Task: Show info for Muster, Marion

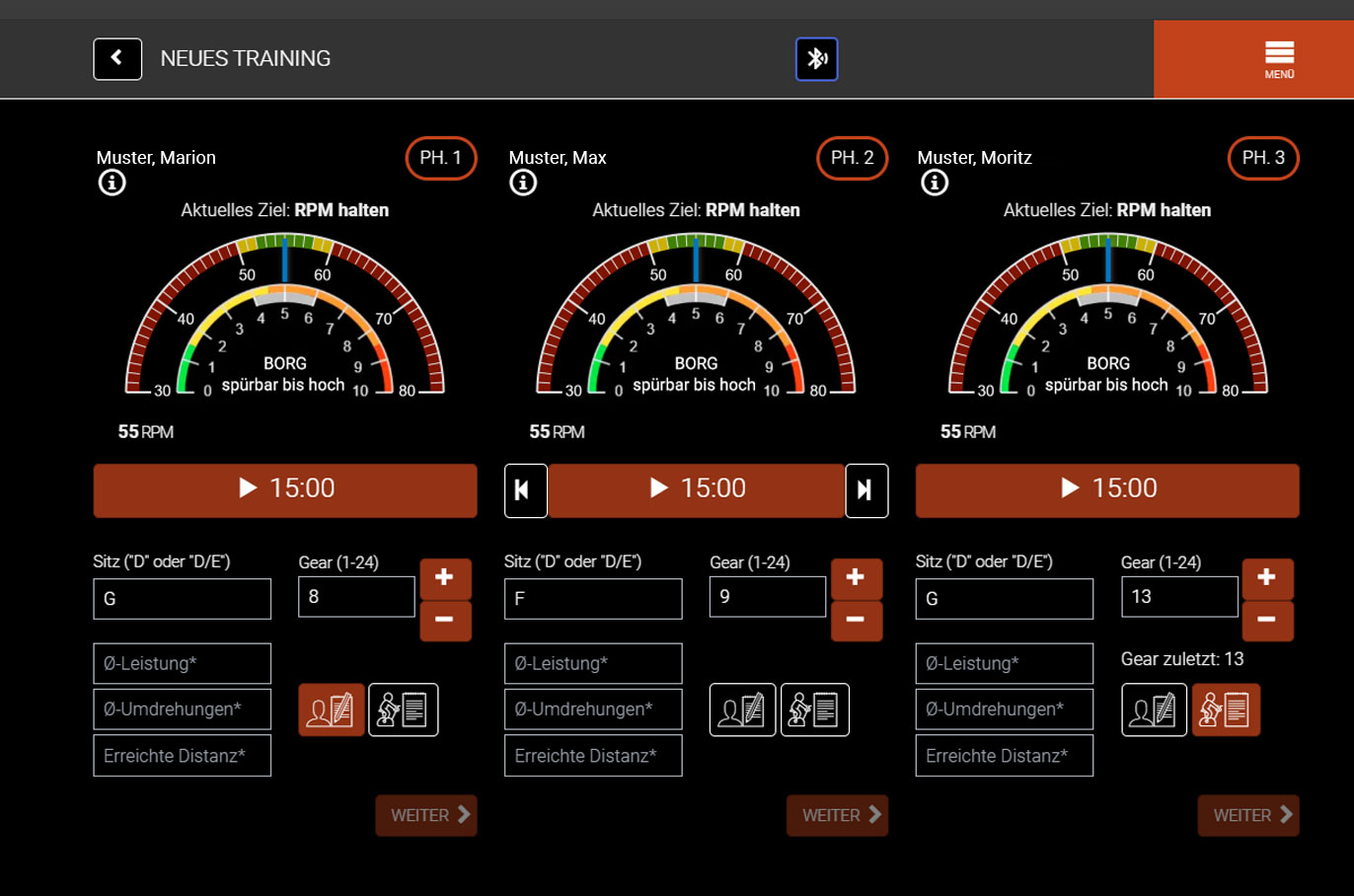Action: pyautogui.click(x=112, y=183)
